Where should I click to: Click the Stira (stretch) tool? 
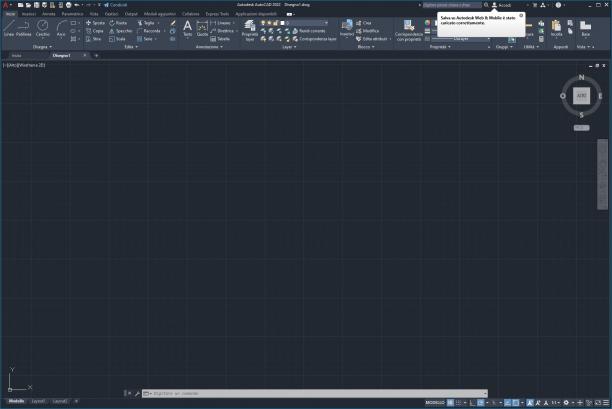(94, 39)
